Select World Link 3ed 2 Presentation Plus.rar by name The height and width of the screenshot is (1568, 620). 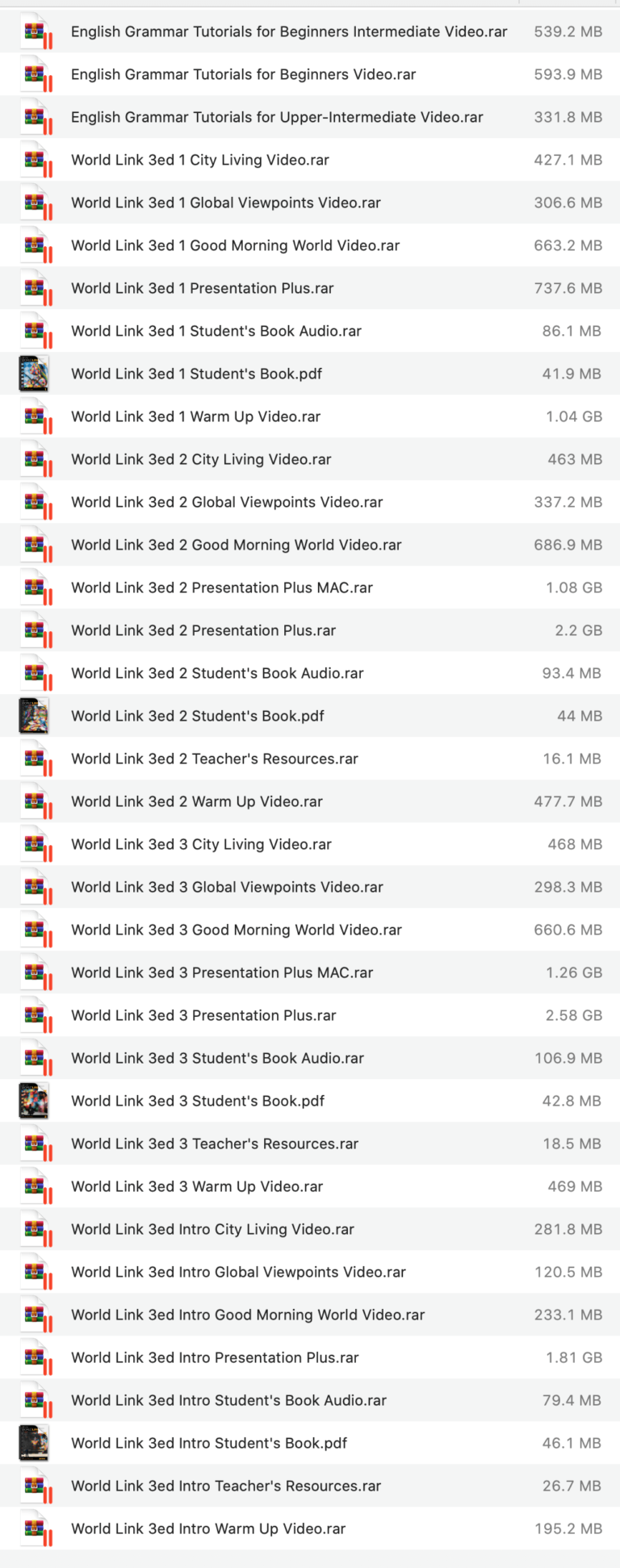(x=203, y=630)
